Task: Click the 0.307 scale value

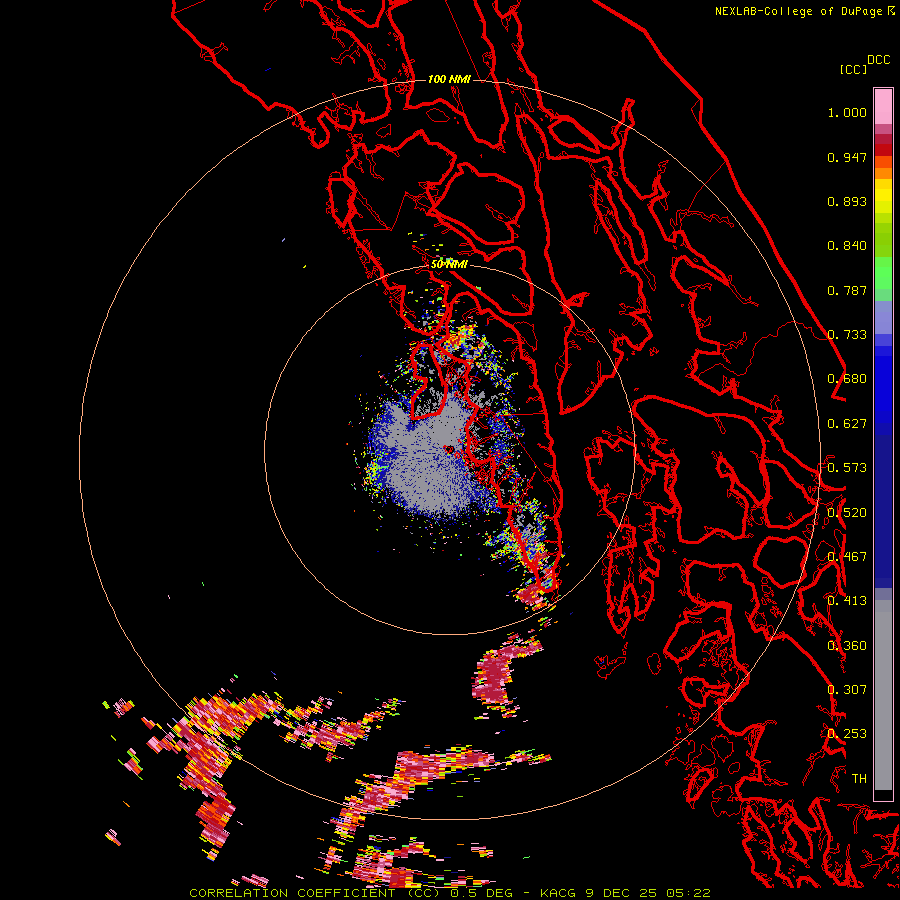Action: click(x=847, y=689)
